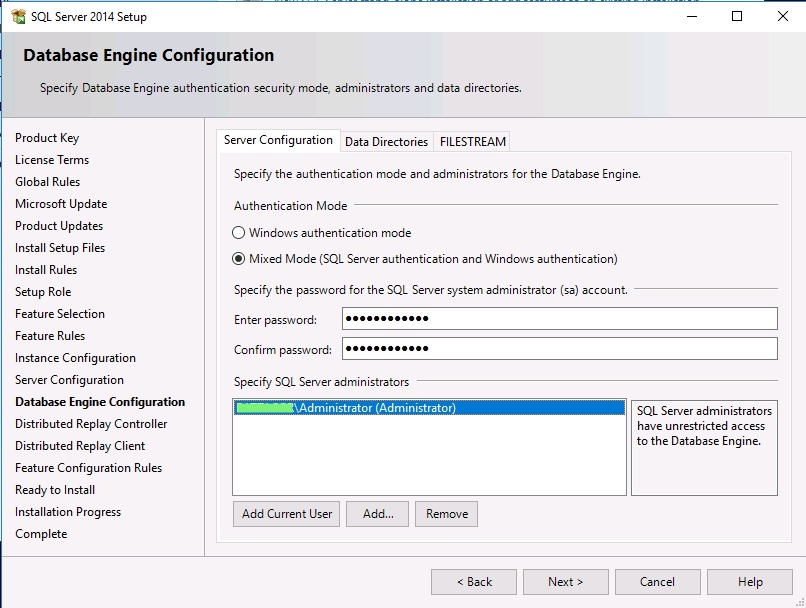Focus the Confirm password field
The image size is (806, 608).
tap(559, 349)
